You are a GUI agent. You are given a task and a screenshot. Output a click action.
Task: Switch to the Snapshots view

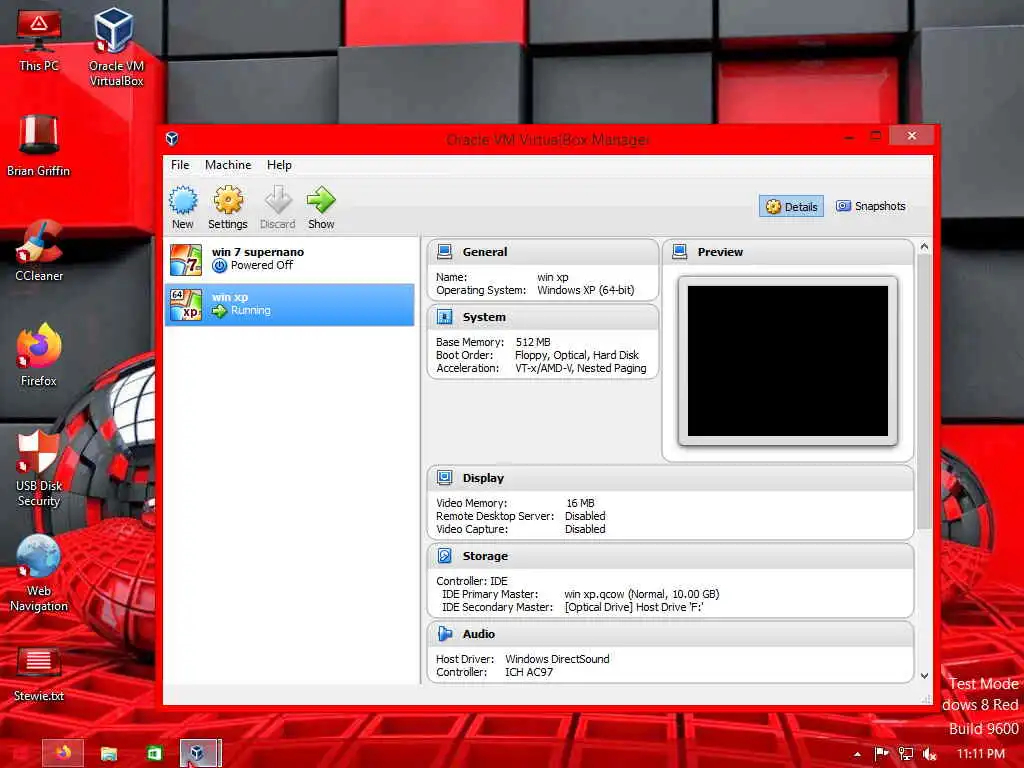[871, 206]
